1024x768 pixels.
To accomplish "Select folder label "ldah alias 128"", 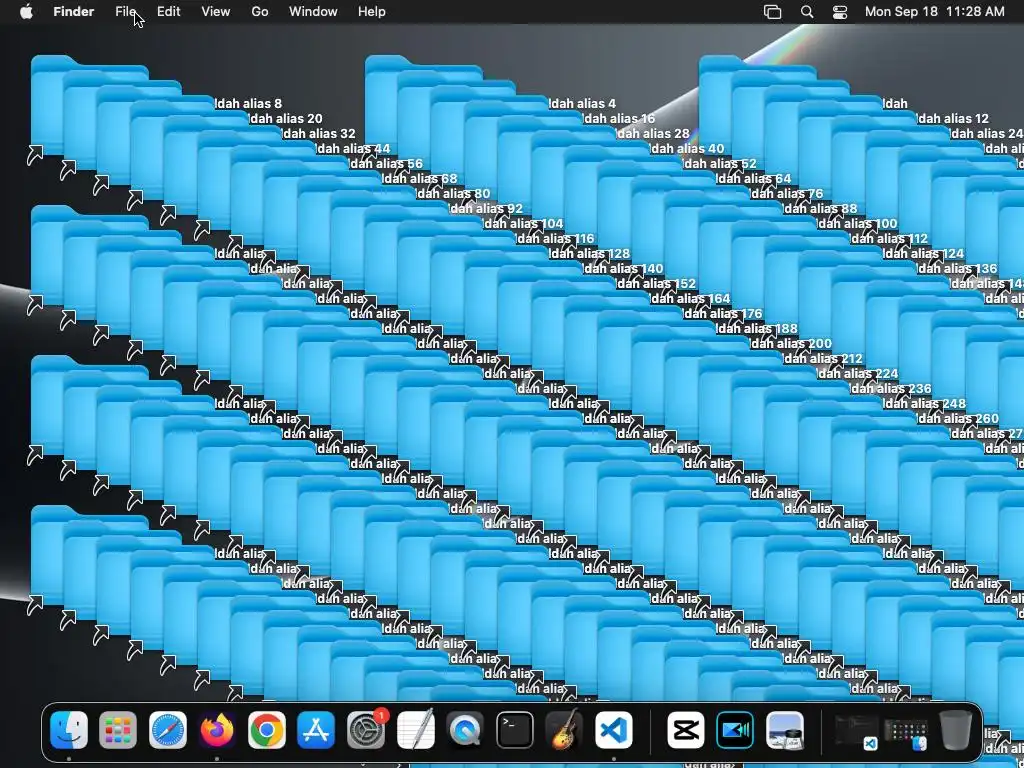I will (x=590, y=253).
